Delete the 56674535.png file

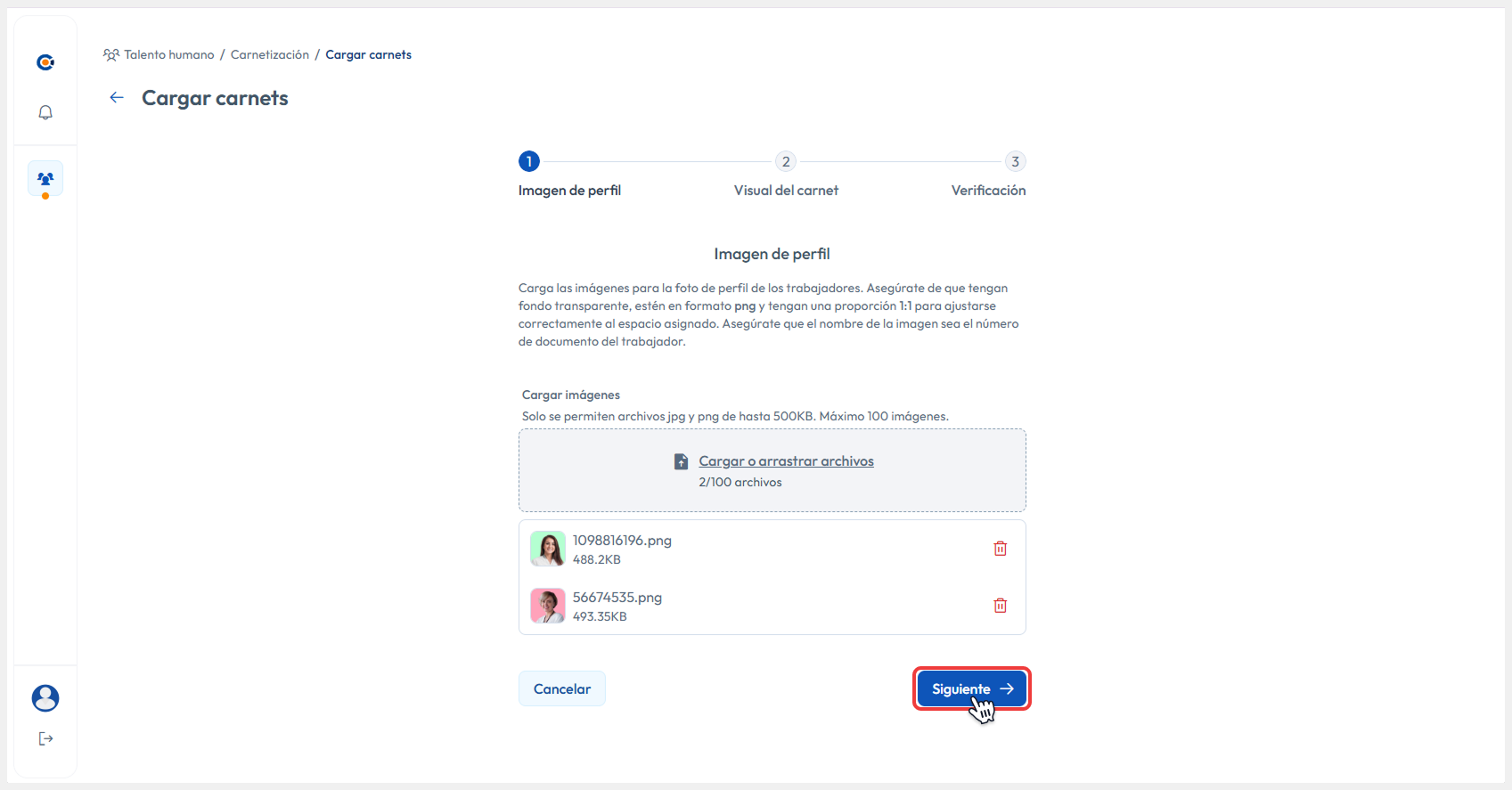[x=1000, y=606]
